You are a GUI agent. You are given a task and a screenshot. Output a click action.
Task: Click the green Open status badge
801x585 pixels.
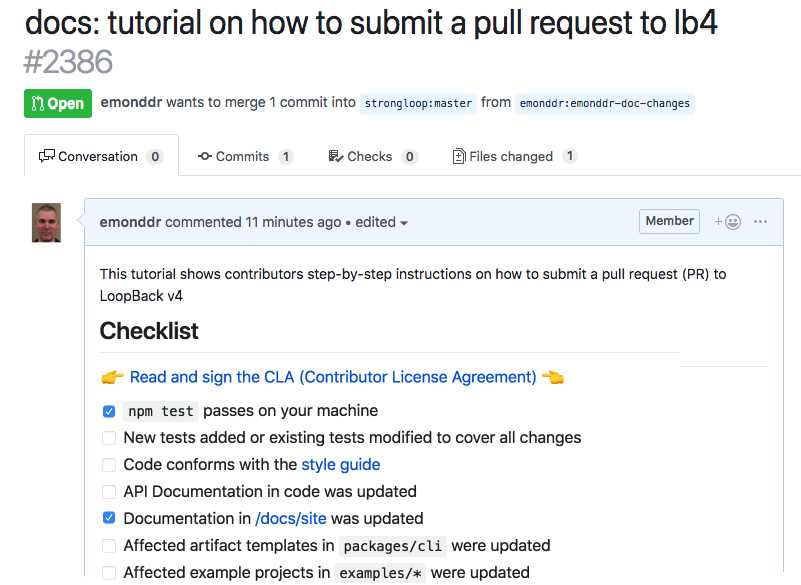[58, 103]
